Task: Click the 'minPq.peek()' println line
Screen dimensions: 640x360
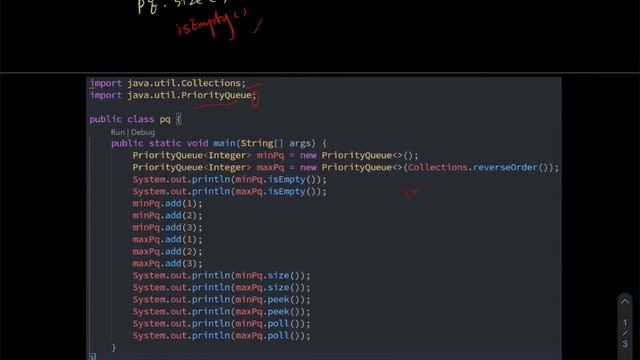Action: (221, 300)
